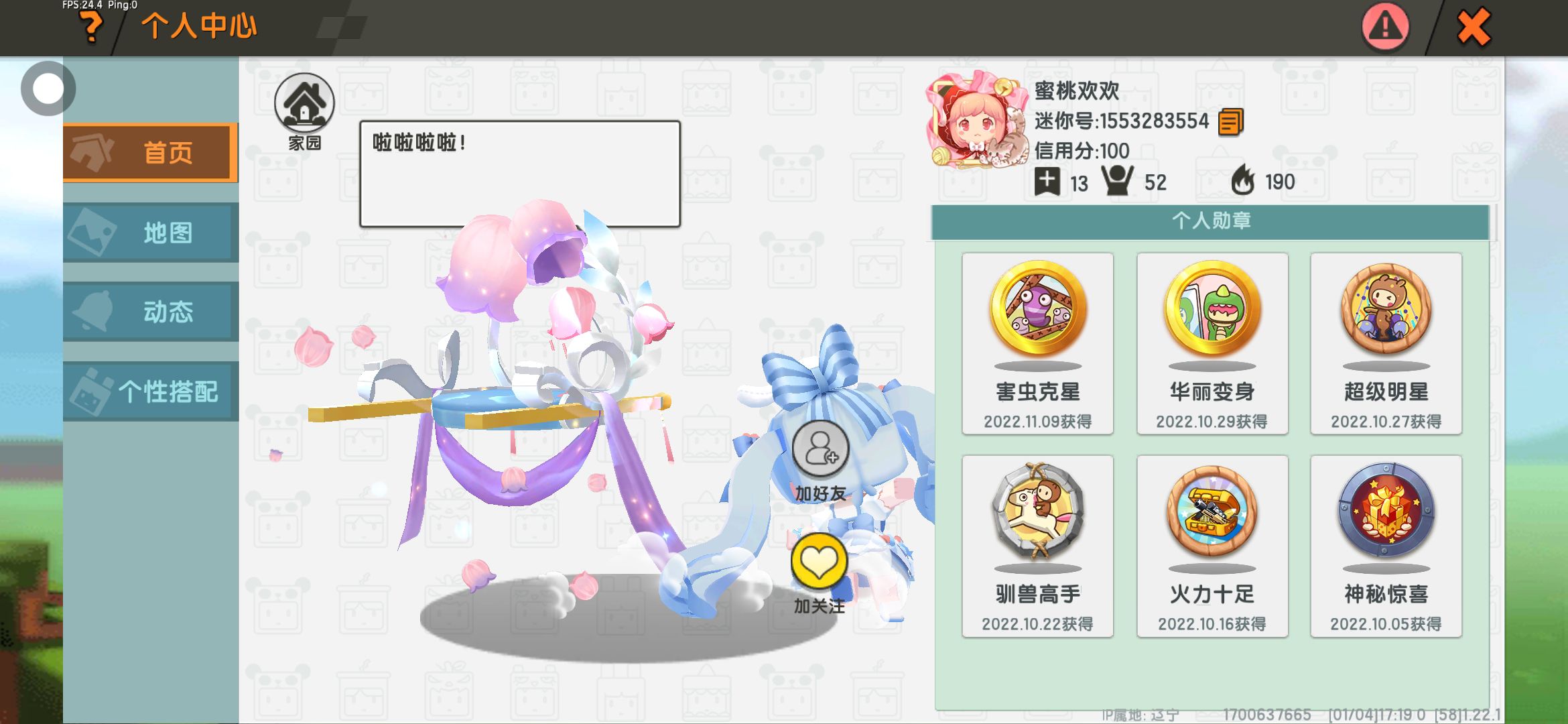The image size is (1568, 724).
Task: Copy the 迷你号 with the copy icon
Action: [x=1230, y=122]
